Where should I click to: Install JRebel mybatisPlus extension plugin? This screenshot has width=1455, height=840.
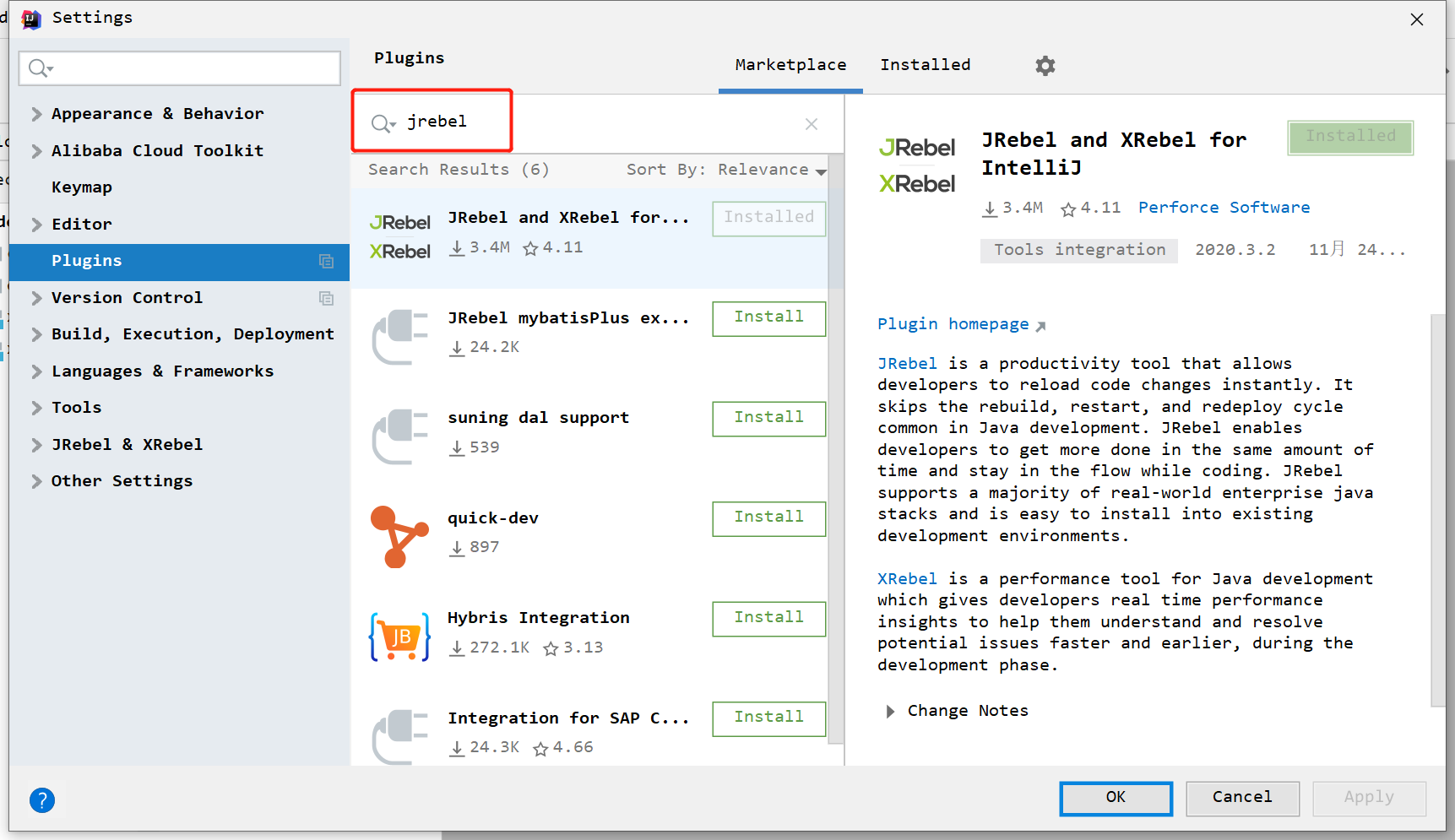[x=768, y=318]
